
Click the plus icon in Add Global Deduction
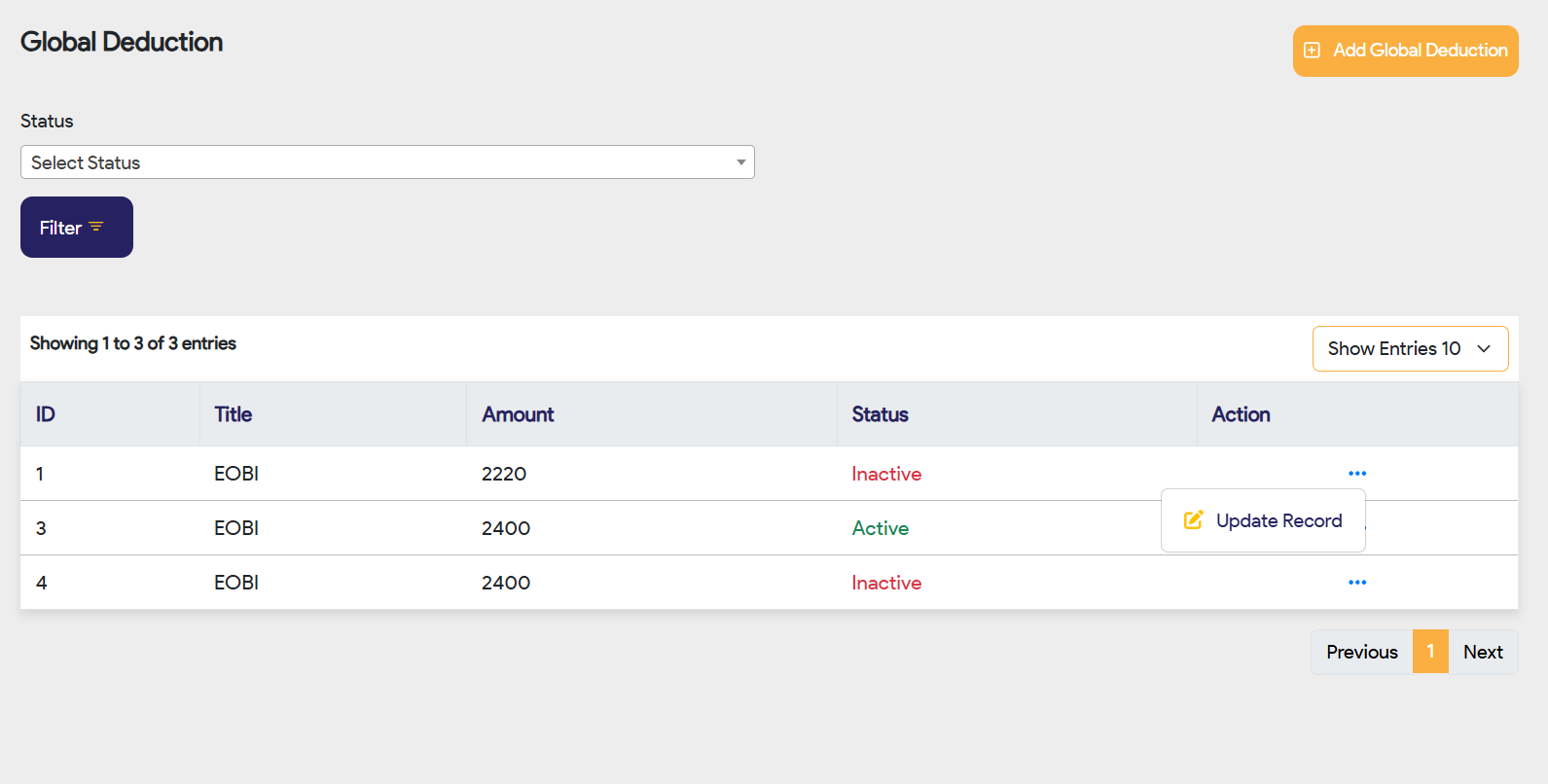pos(1312,51)
